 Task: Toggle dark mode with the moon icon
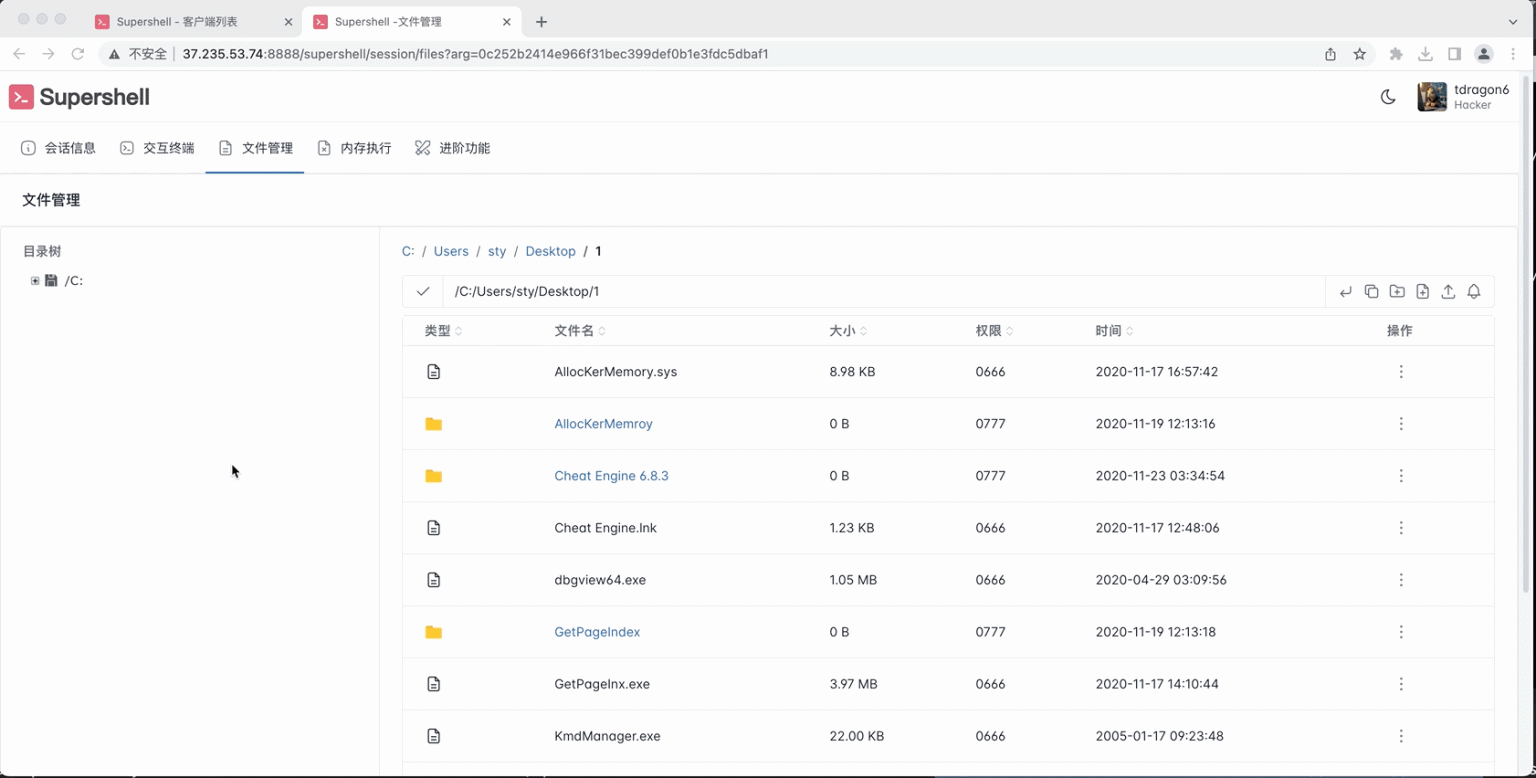click(x=1388, y=97)
